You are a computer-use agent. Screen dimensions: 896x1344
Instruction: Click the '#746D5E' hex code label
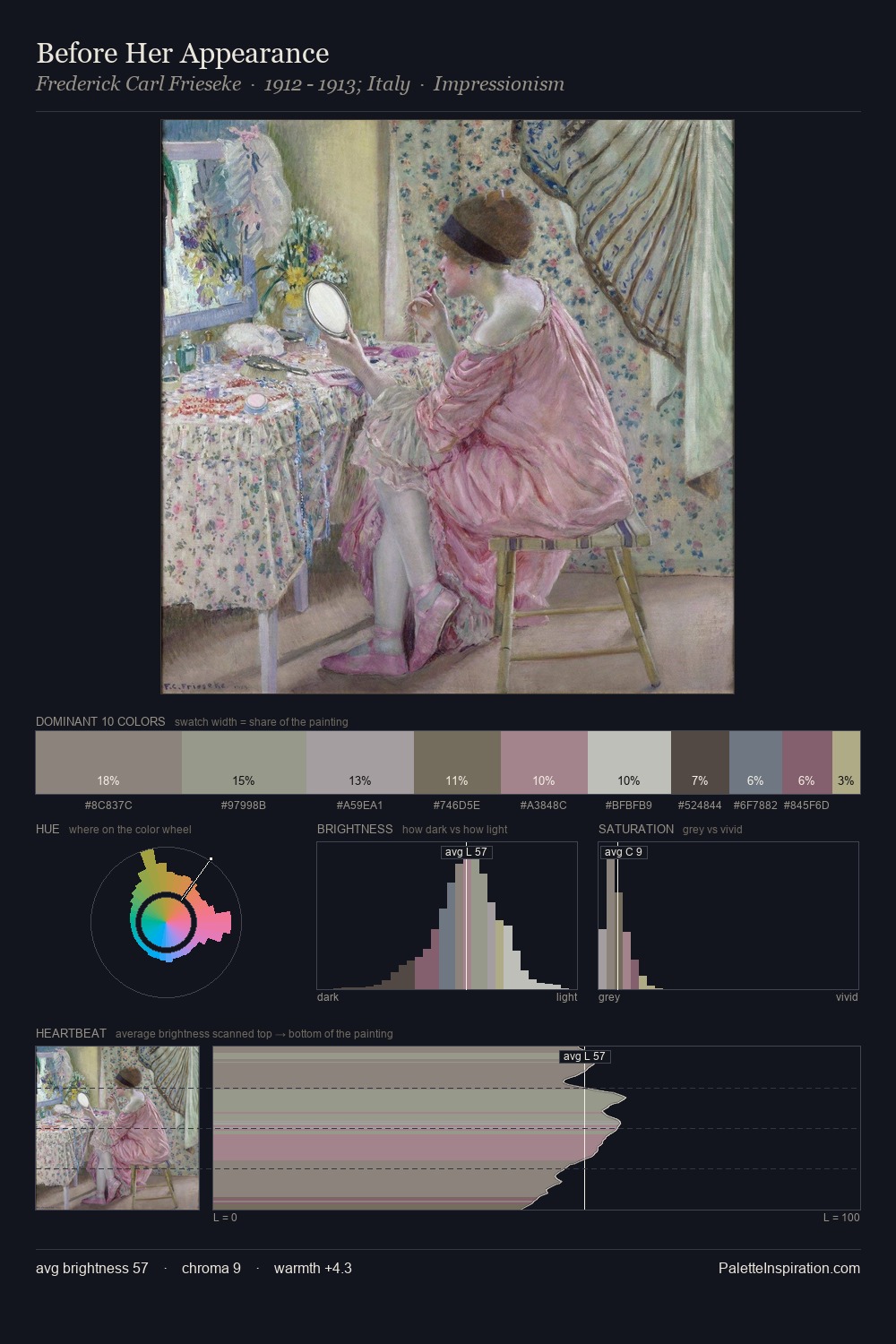coord(457,806)
